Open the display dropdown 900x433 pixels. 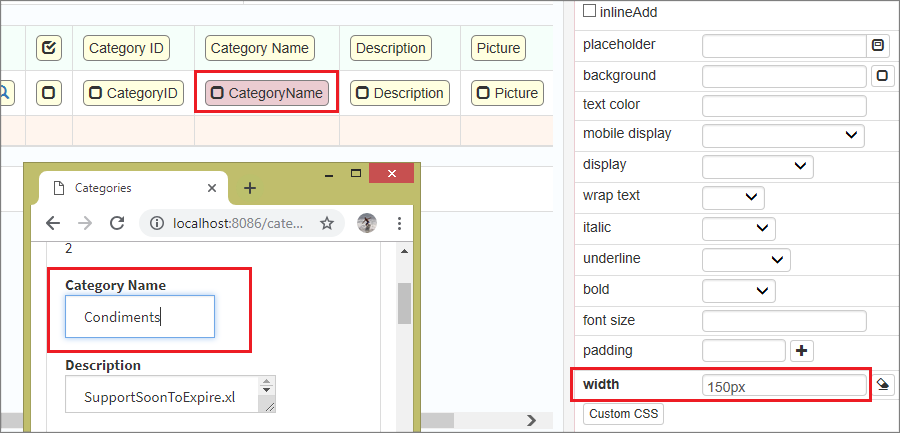tap(758, 167)
